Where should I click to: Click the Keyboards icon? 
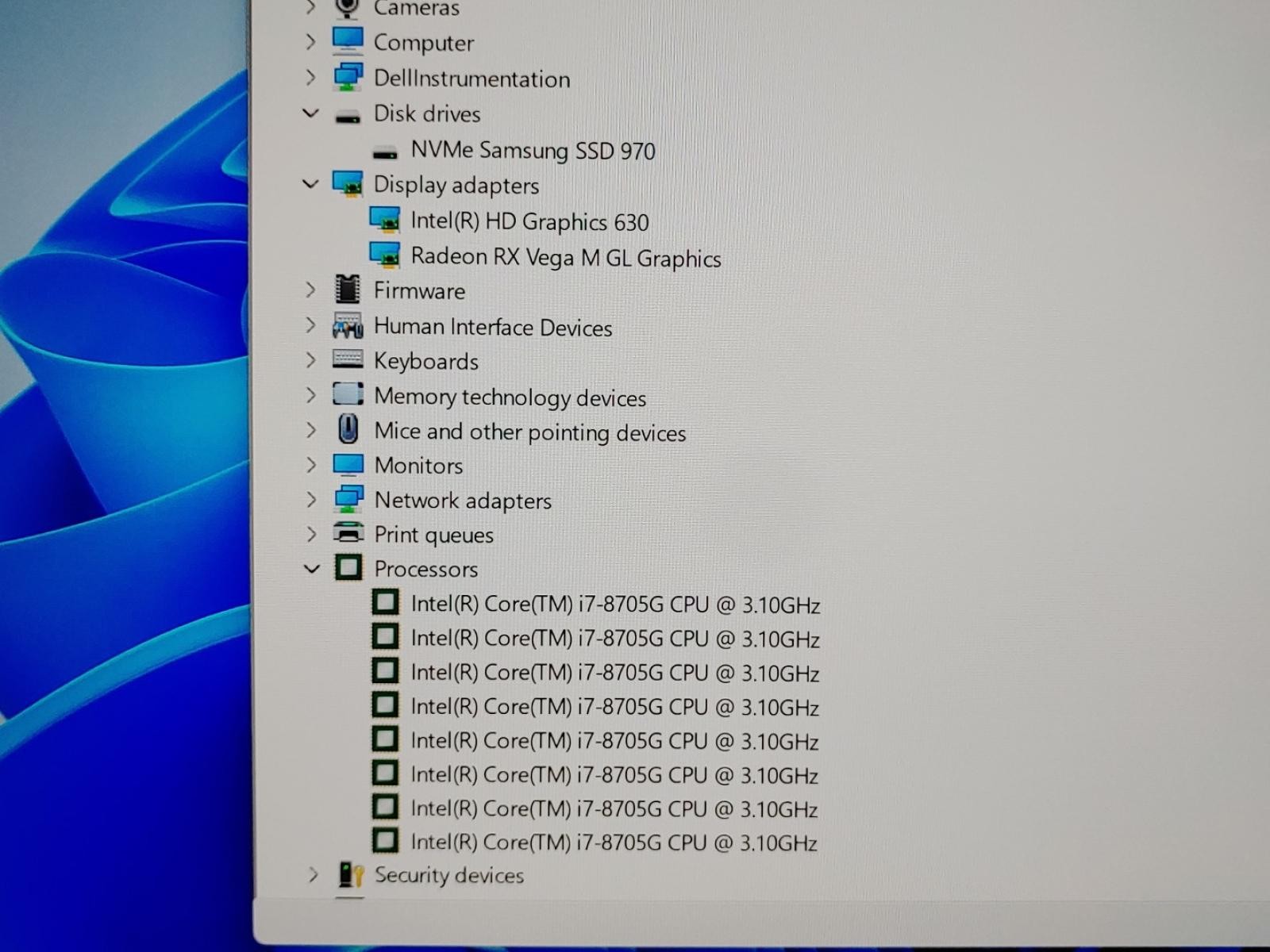point(348,359)
